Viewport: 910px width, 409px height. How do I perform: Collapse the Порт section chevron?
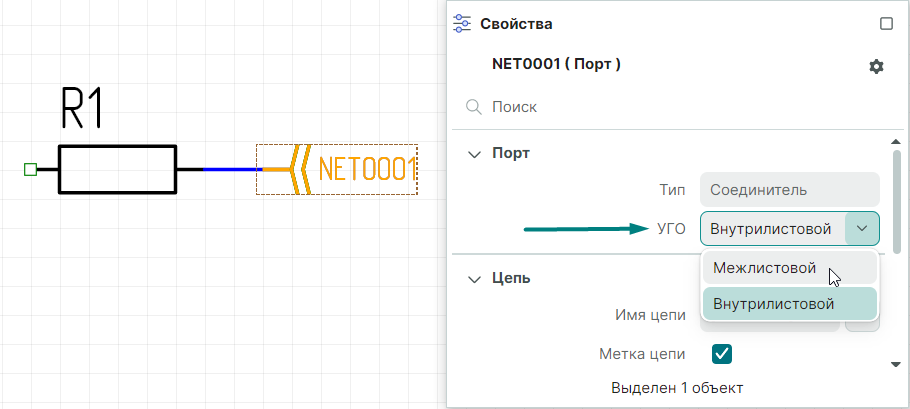473,154
